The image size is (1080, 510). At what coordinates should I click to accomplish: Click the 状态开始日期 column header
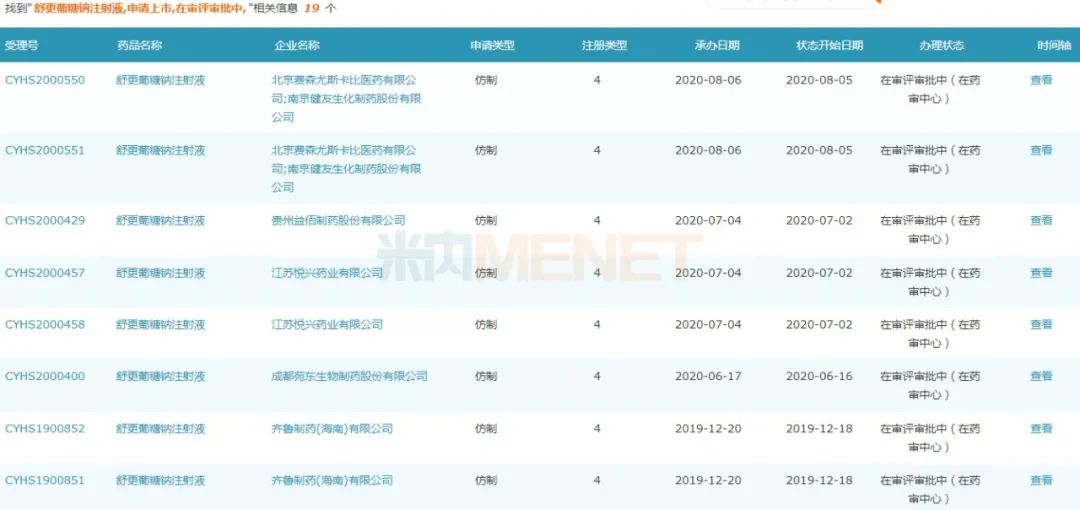(x=829, y=45)
